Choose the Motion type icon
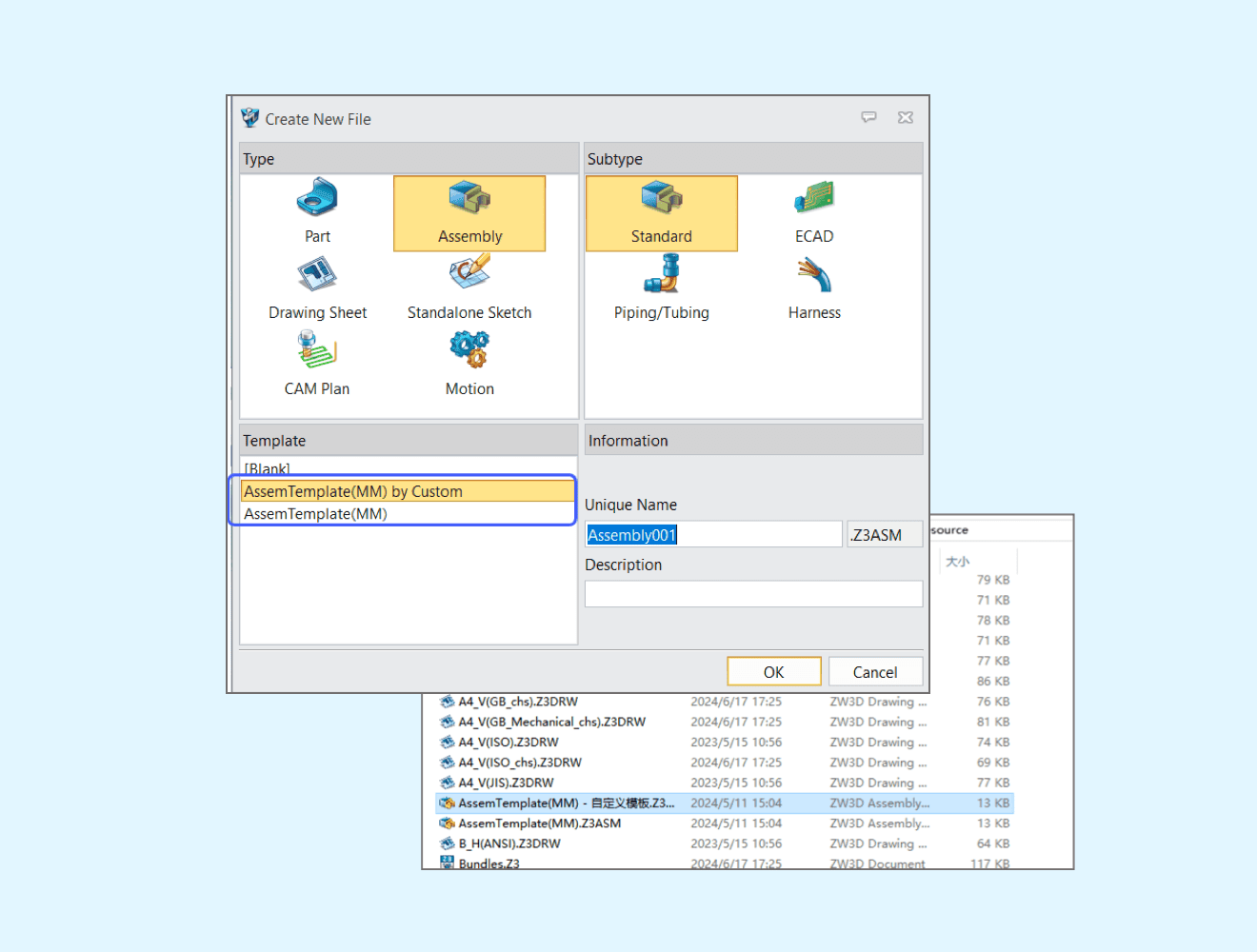This screenshot has width=1257, height=952. coord(469,350)
